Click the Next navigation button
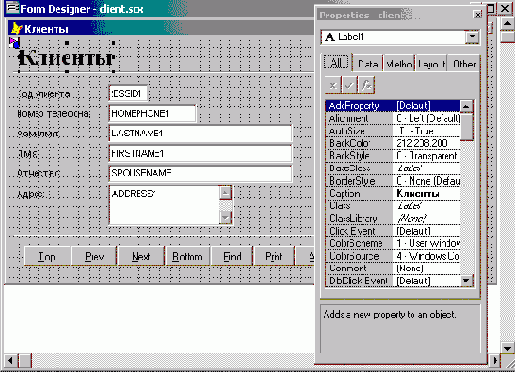The width and height of the screenshot is (515, 372). pos(141,256)
